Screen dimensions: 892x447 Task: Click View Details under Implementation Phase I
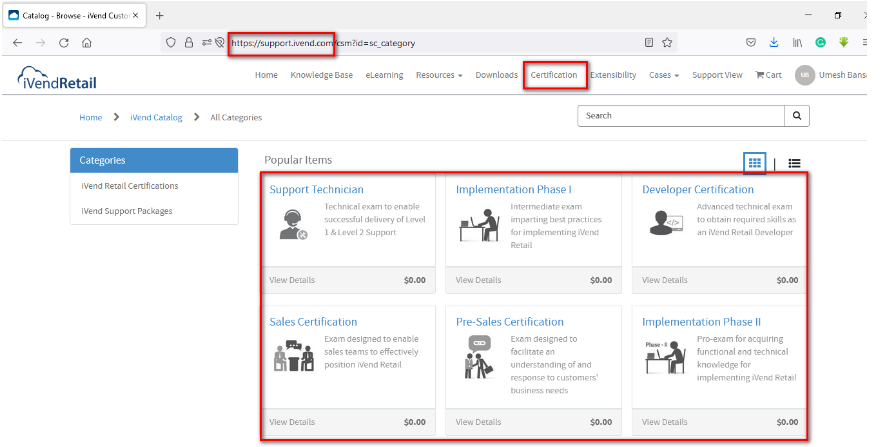[478, 280]
